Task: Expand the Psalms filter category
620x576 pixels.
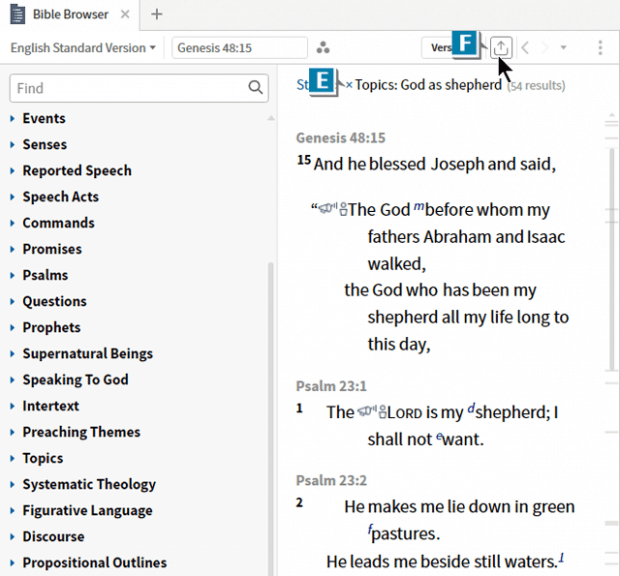Action: tap(12, 275)
